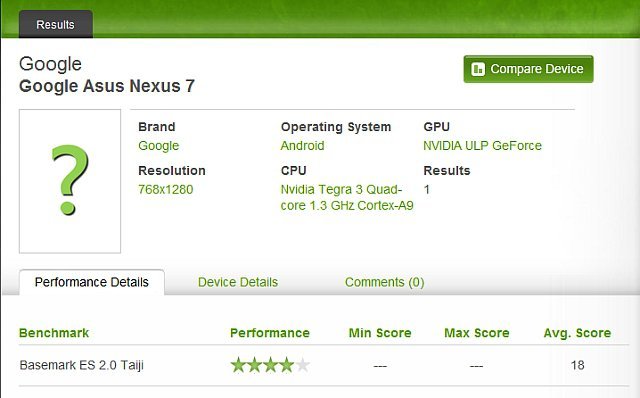Open the Nvidia Tegra 3 CPU link
This screenshot has height=398, width=640.
(347, 198)
